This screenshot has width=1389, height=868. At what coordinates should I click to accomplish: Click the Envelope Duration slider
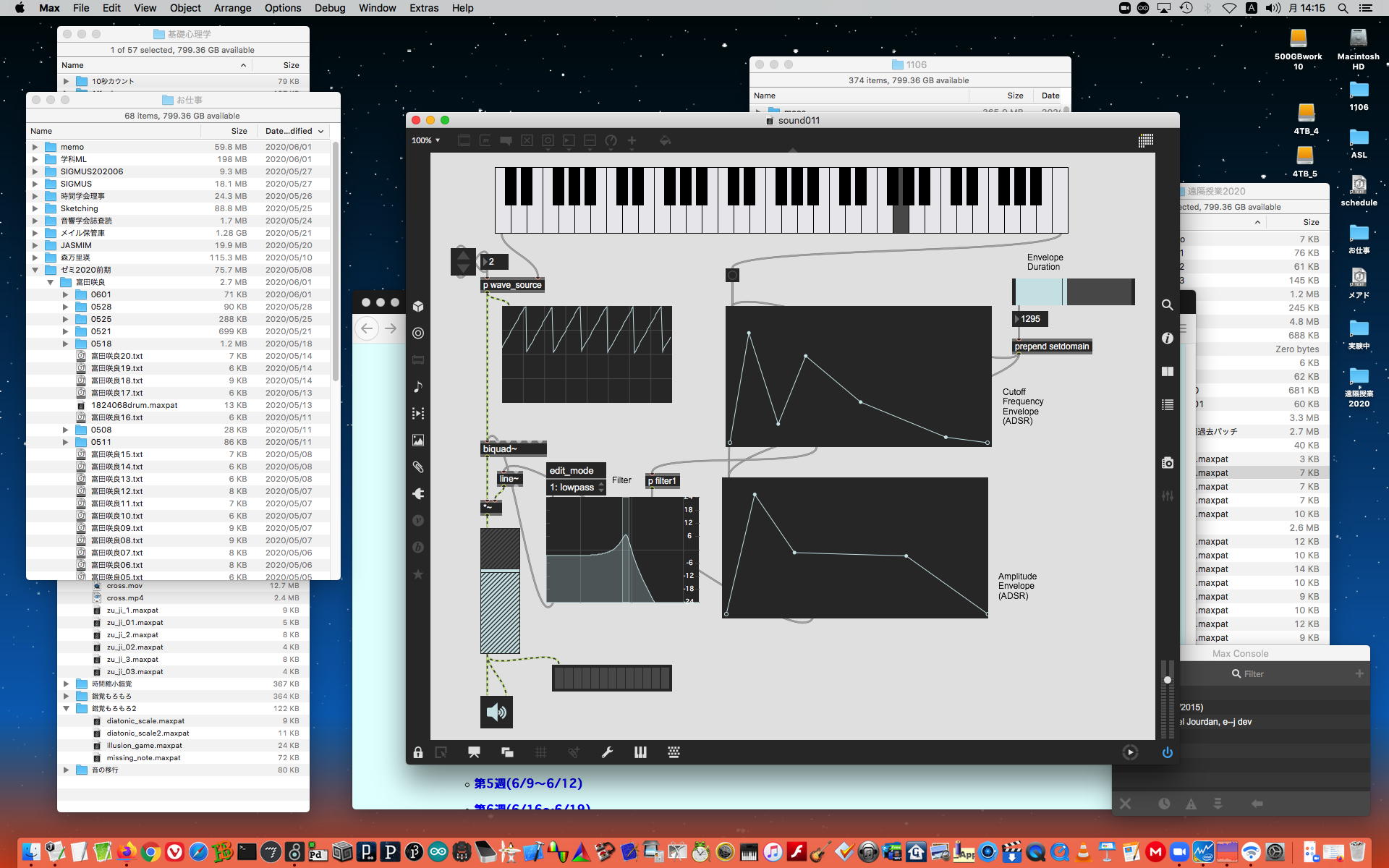[1073, 292]
